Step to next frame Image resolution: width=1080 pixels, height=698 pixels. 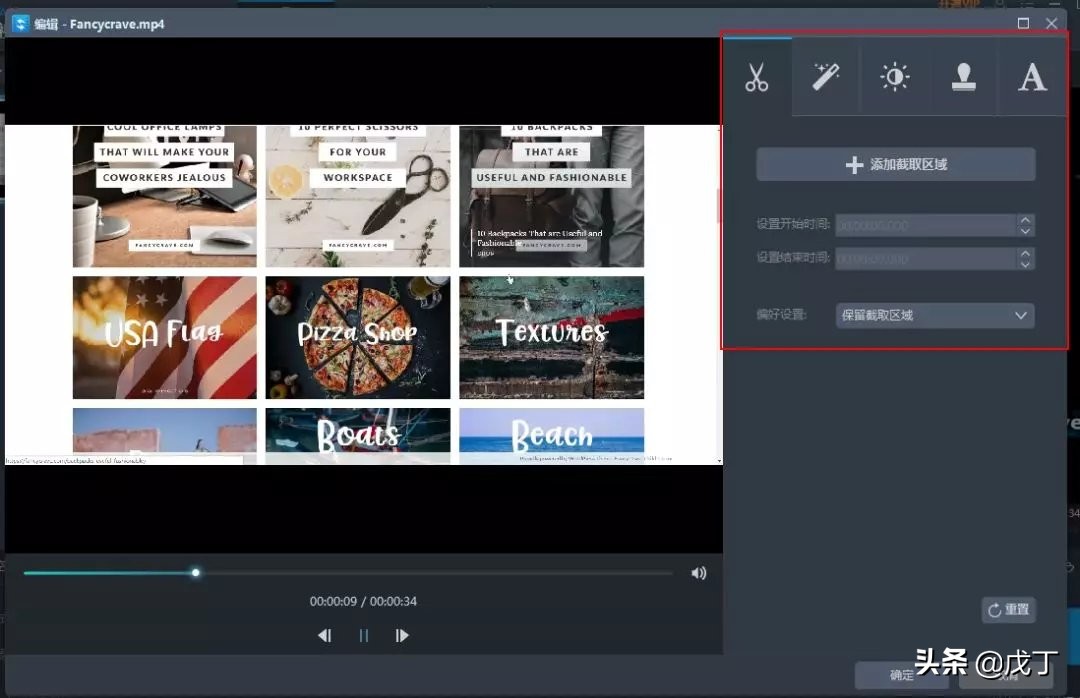click(402, 635)
